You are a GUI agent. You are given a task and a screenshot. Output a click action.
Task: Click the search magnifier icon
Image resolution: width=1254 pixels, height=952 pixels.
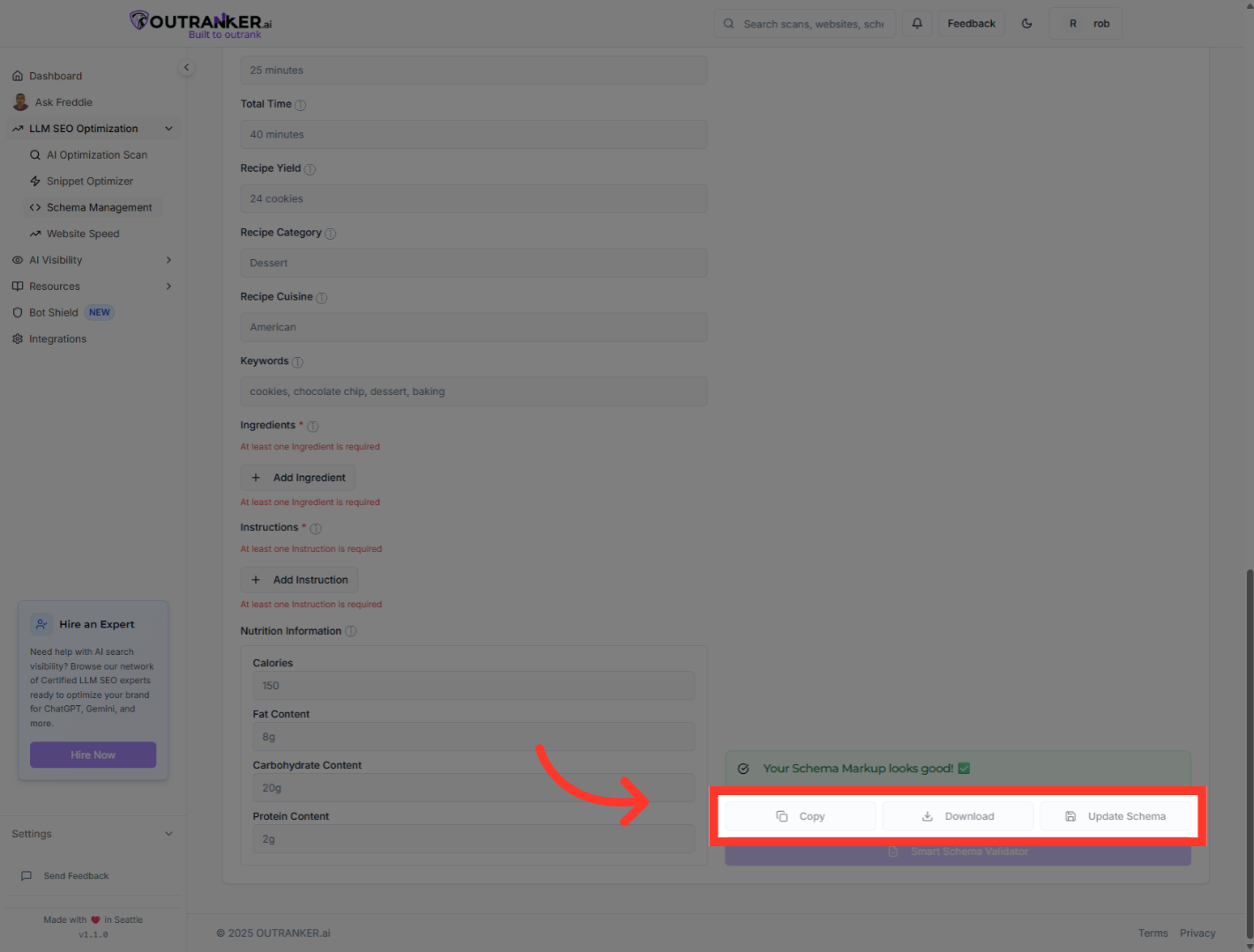point(728,23)
